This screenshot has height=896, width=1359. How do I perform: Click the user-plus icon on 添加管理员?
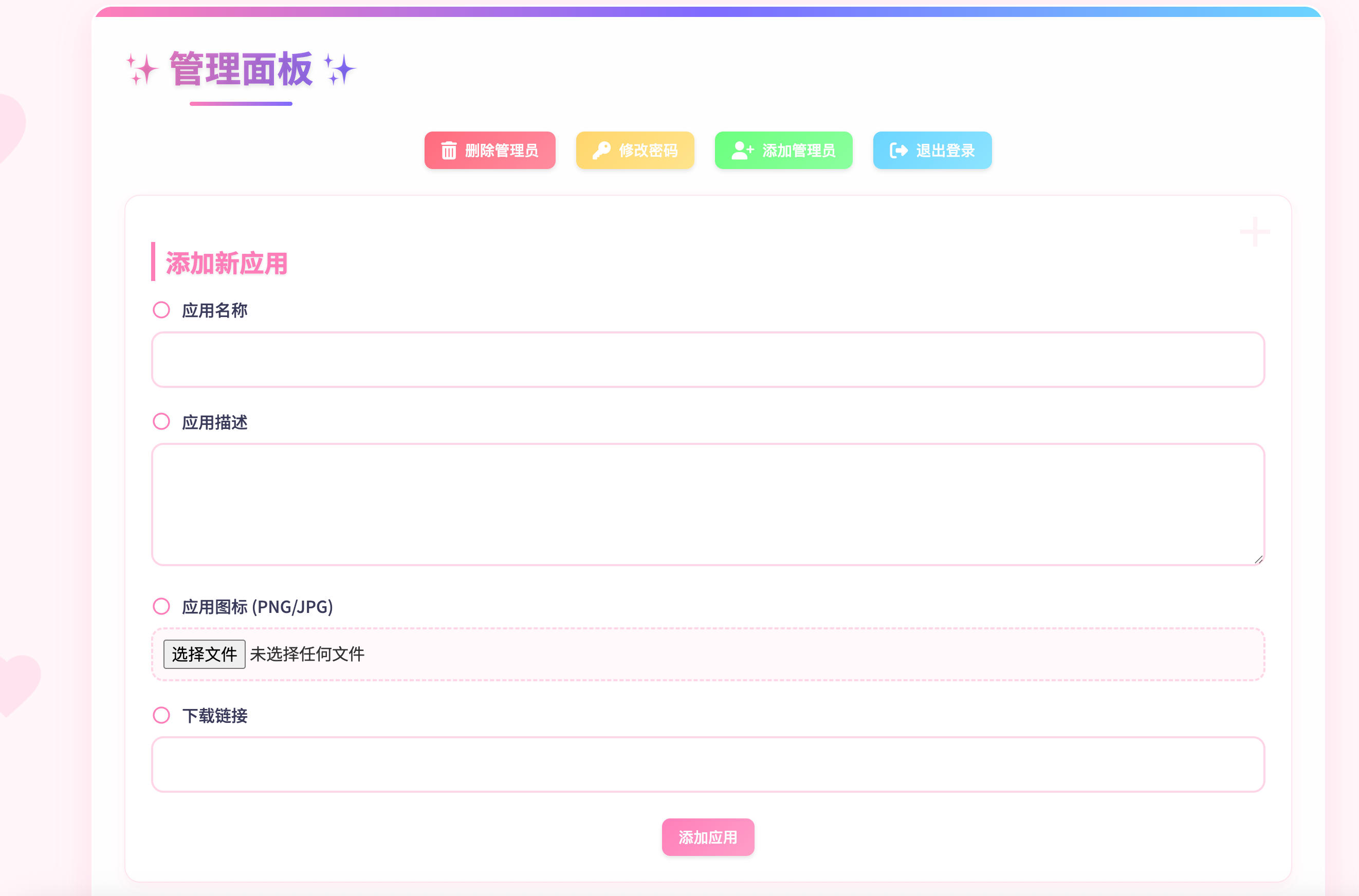[743, 151]
